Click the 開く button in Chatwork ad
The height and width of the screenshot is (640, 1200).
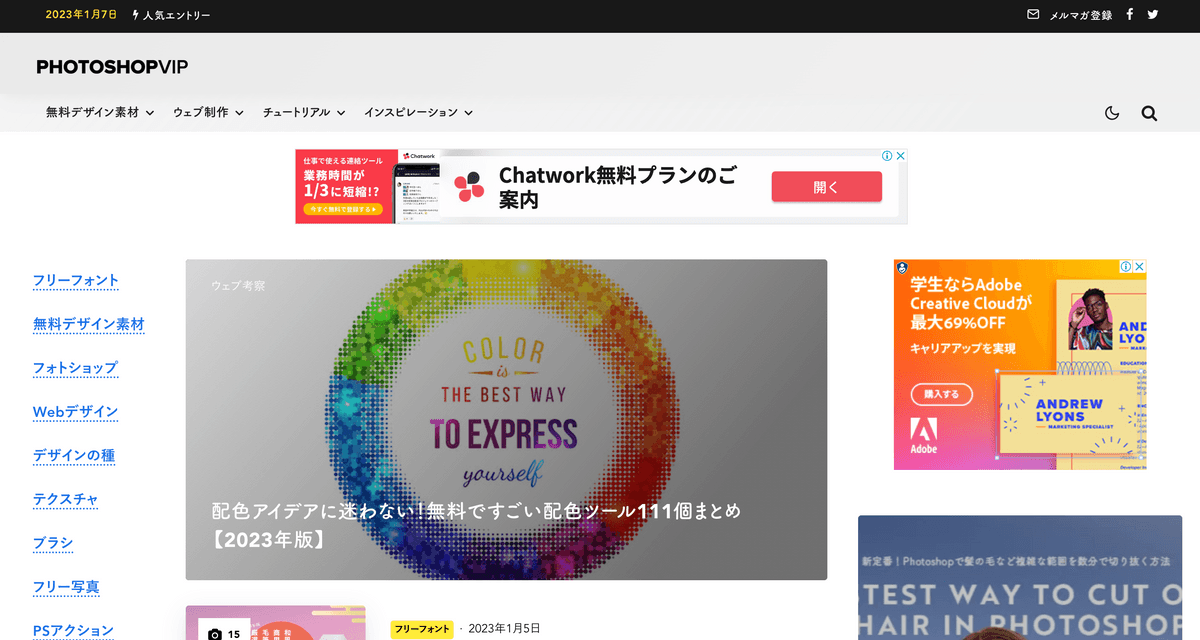(x=826, y=186)
